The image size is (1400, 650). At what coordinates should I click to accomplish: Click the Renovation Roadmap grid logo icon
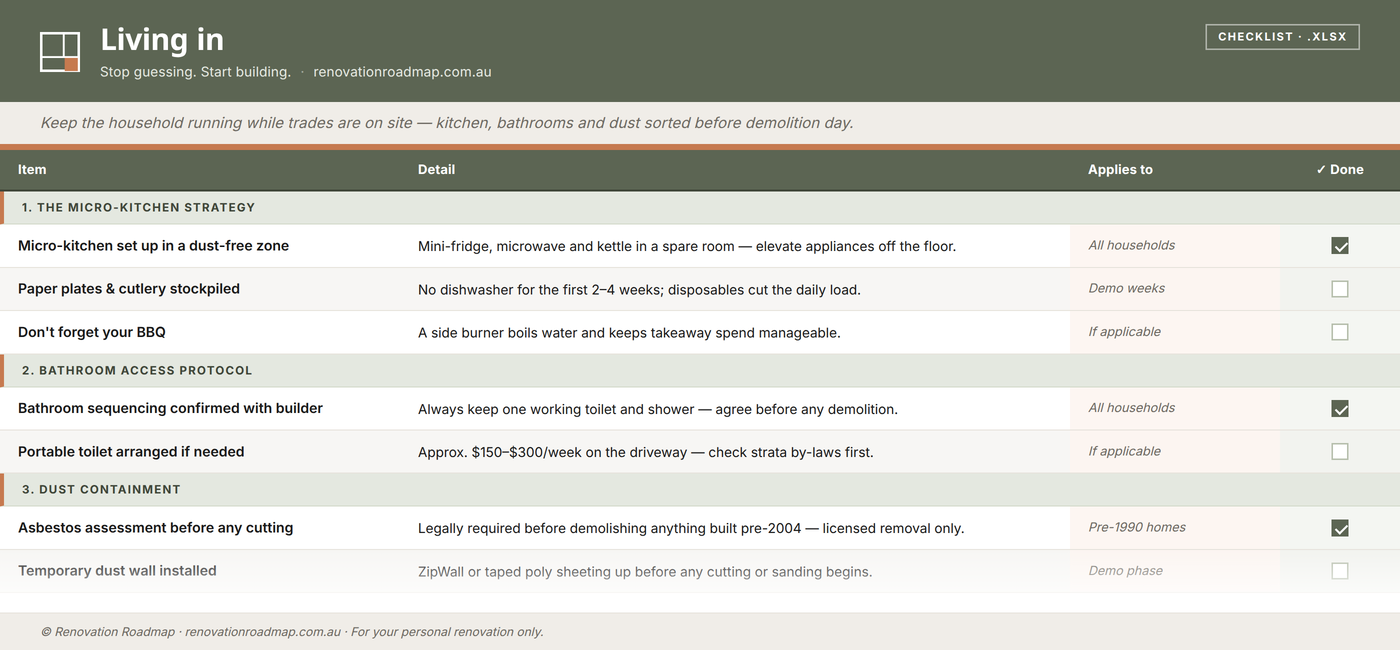click(x=60, y=52)
